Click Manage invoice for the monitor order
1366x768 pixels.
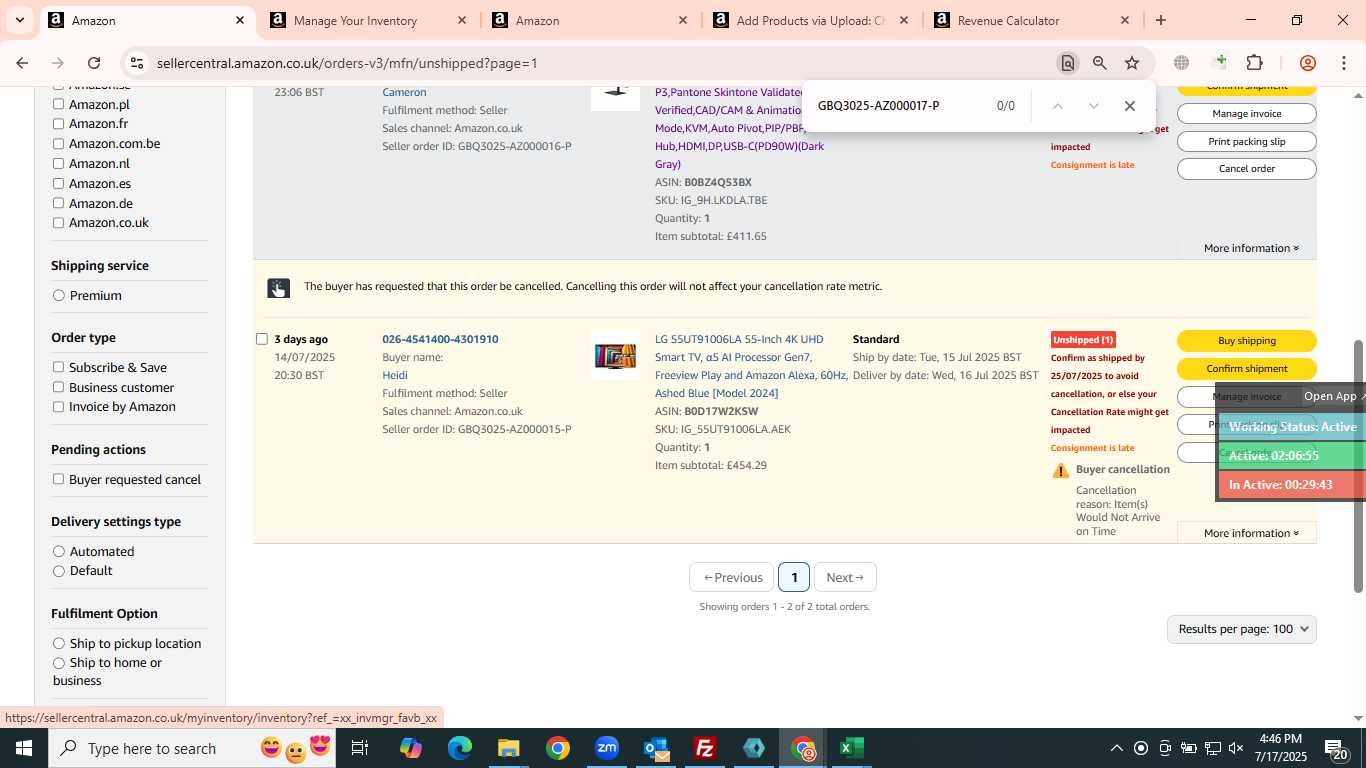tap(1247, 114)
